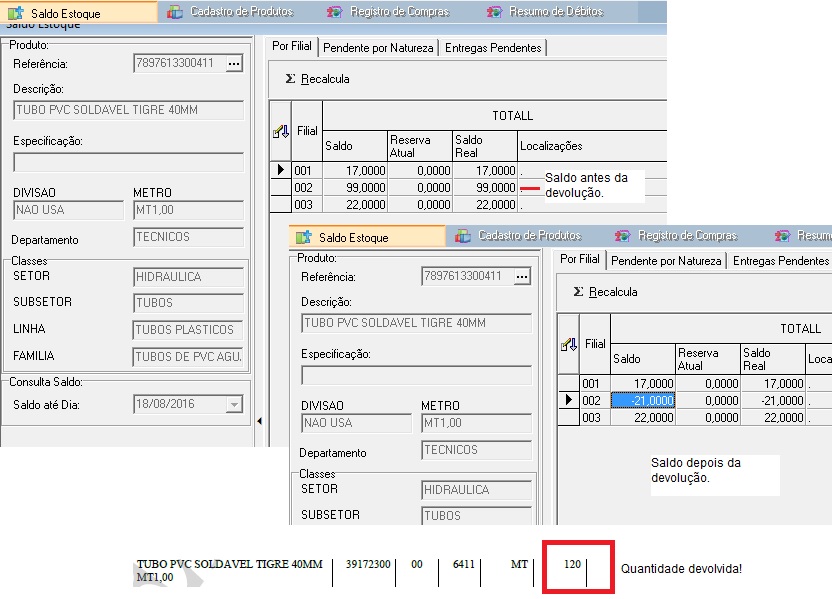Open Entregas Pendentes tab in front window
The image size is (832, 599).
click(x=781, y=261)
